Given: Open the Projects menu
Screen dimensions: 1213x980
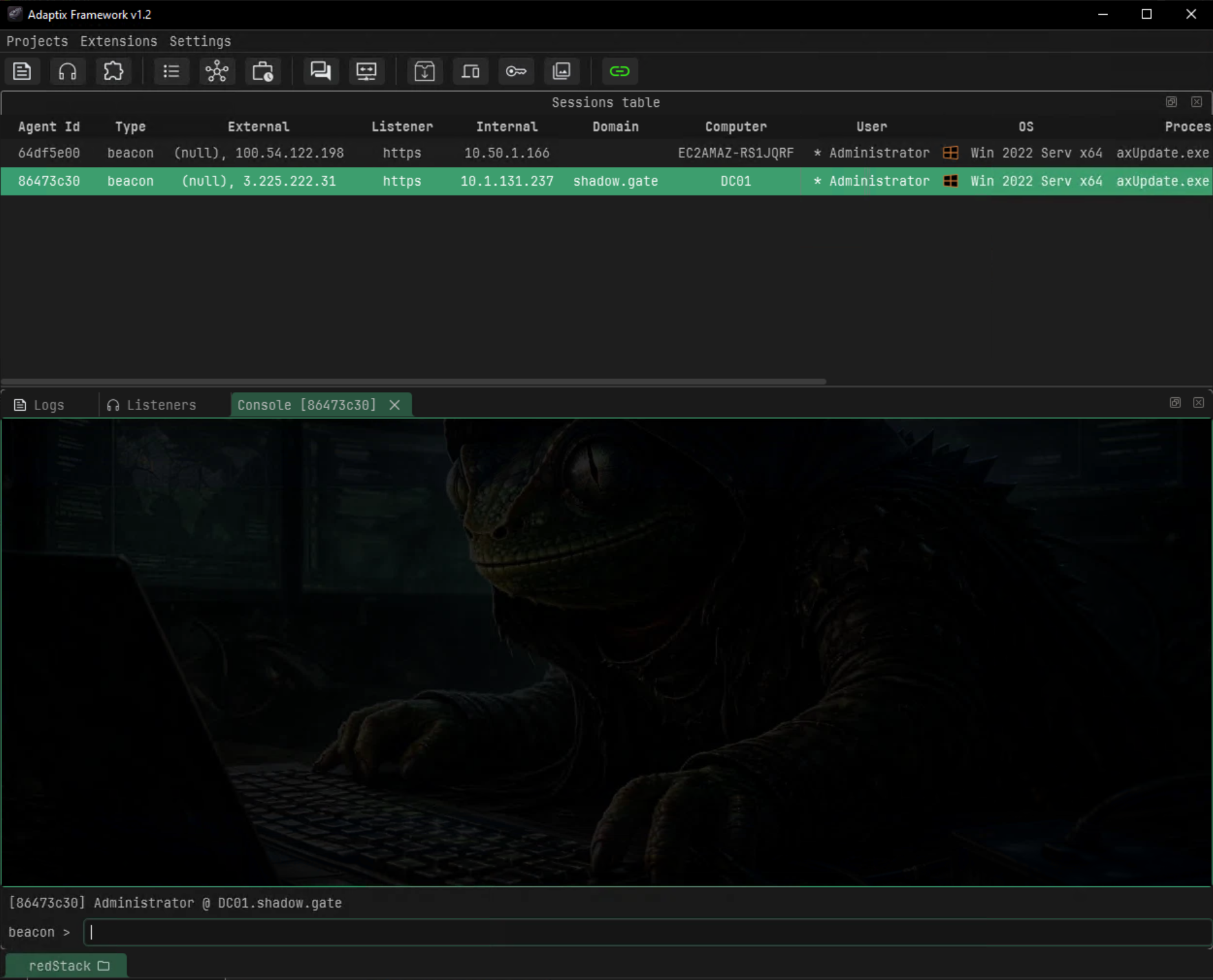Looking at the screenshot, I should click(x=37, y=41).
